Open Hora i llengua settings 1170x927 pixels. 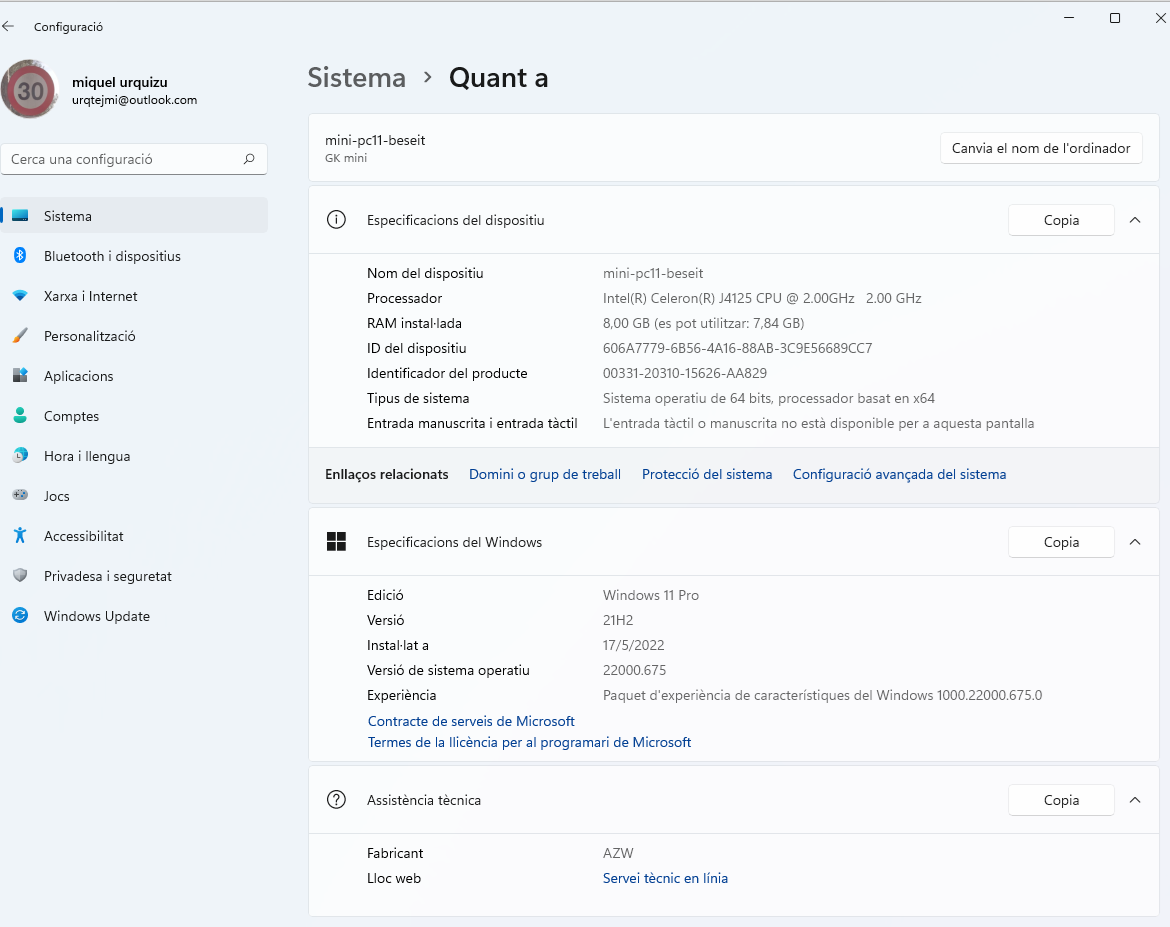[x=134, y=456]
